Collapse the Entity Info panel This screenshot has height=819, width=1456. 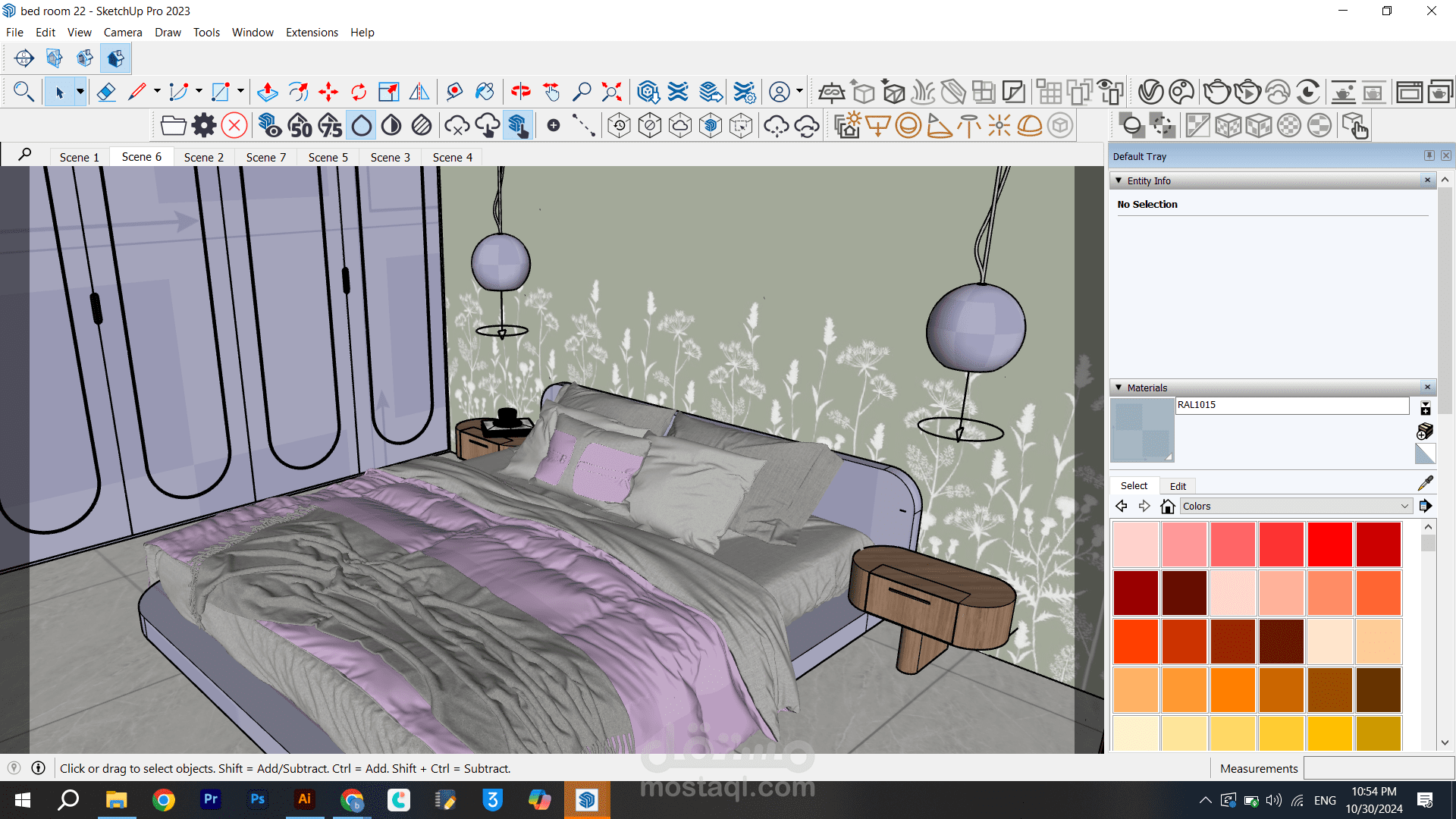pyautogui.click(x=1119, y=180)
